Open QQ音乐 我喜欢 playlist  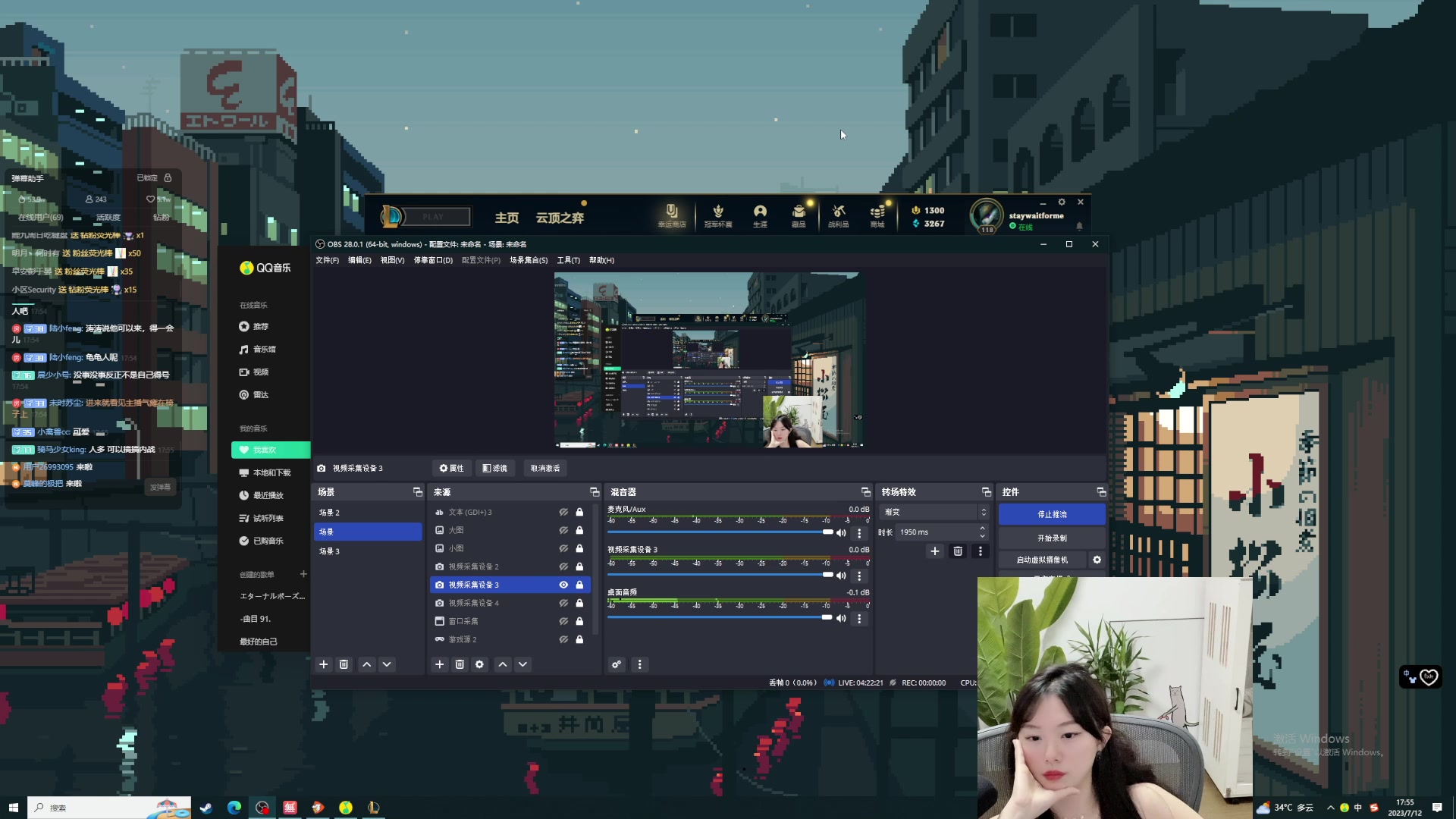[271, 450]
